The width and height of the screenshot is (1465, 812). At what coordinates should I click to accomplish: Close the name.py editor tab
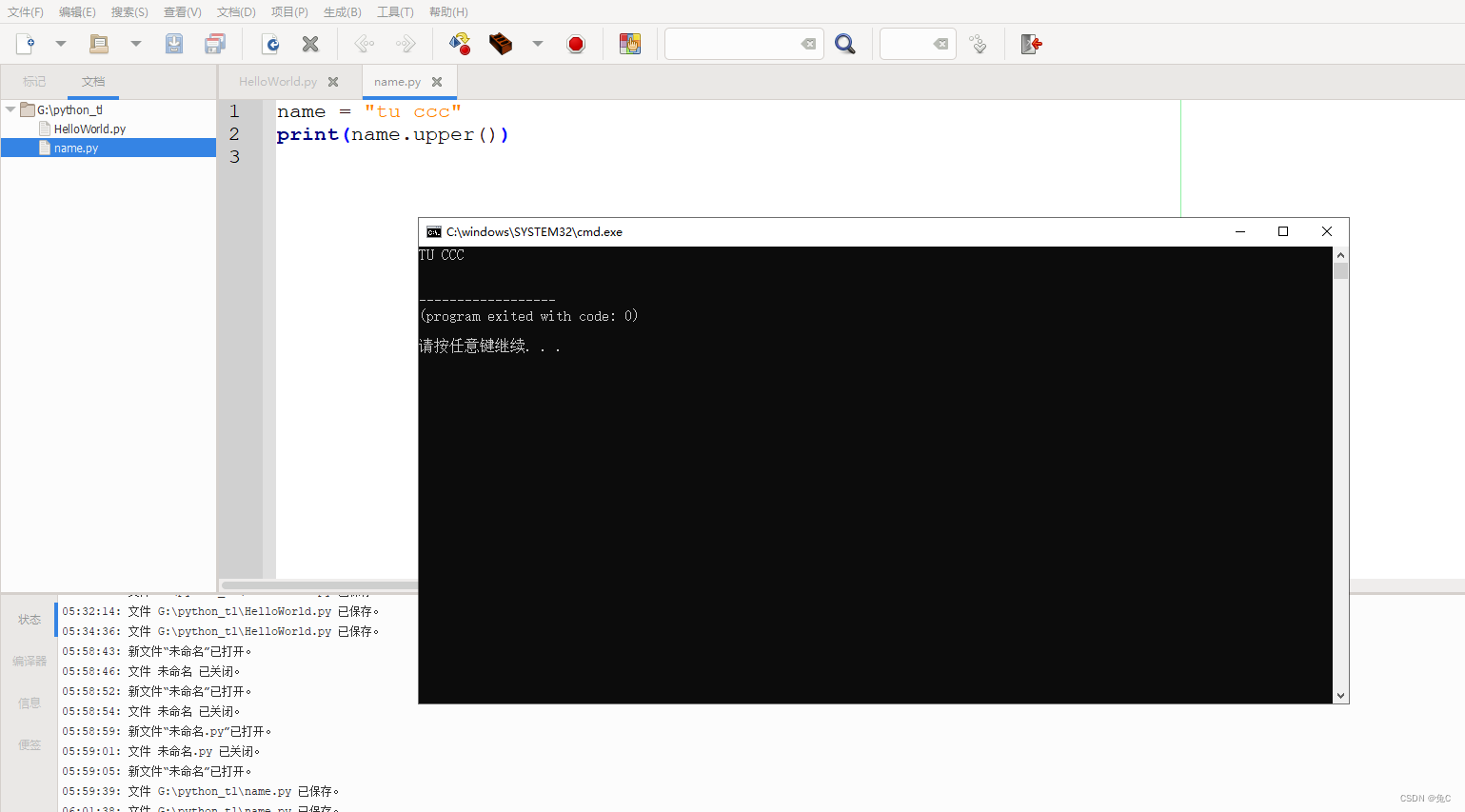click(437, 82)
